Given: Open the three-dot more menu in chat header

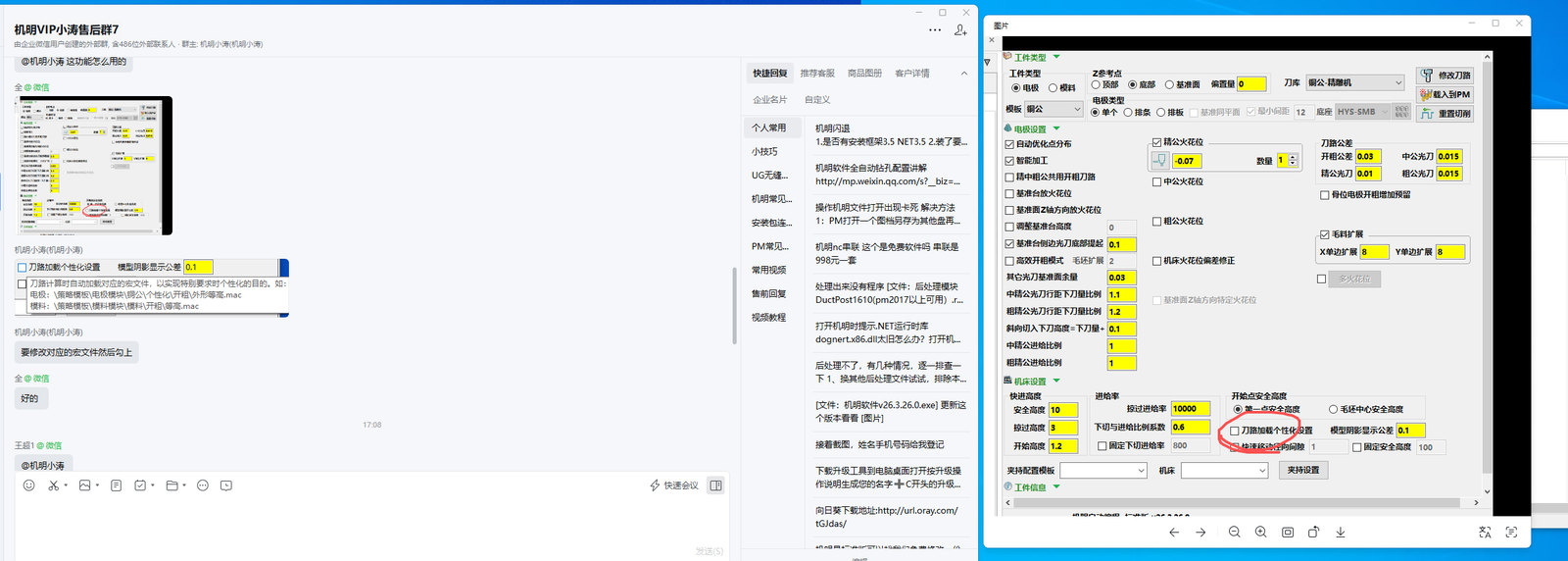Looking at the screenshot, I should pyautogui.click(x=935, y=30).
